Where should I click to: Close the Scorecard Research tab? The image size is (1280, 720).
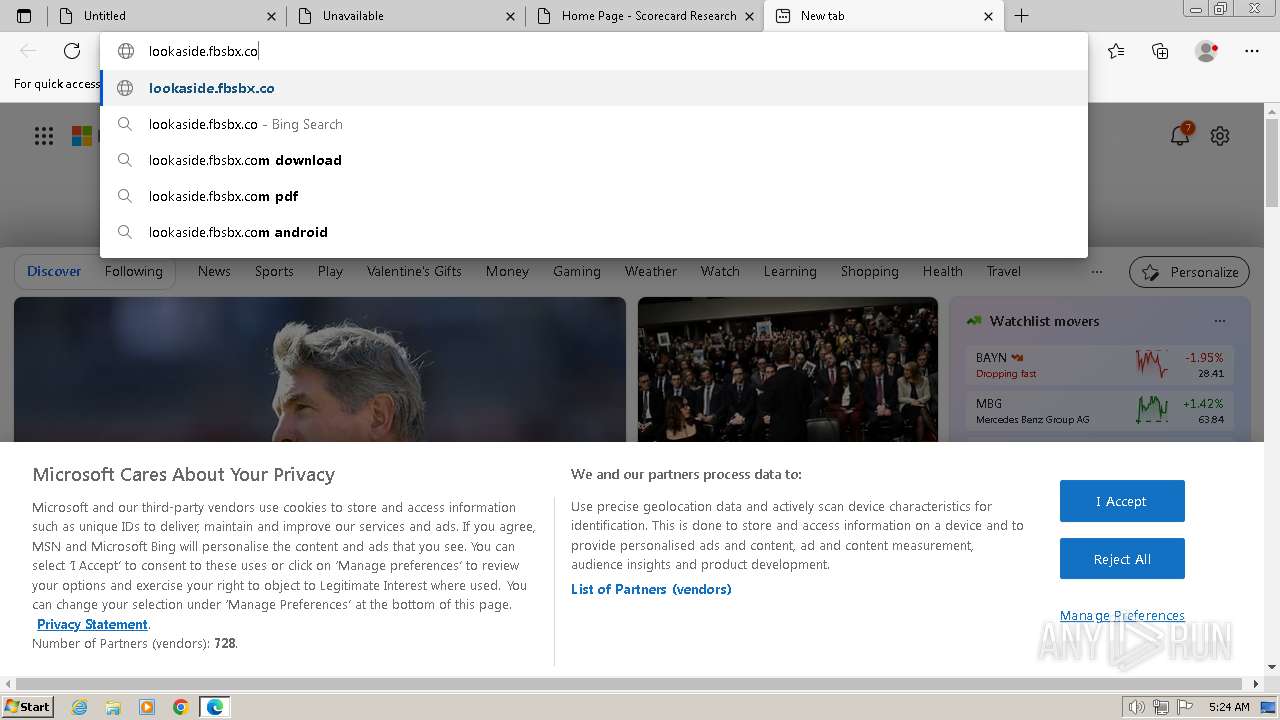749,16
